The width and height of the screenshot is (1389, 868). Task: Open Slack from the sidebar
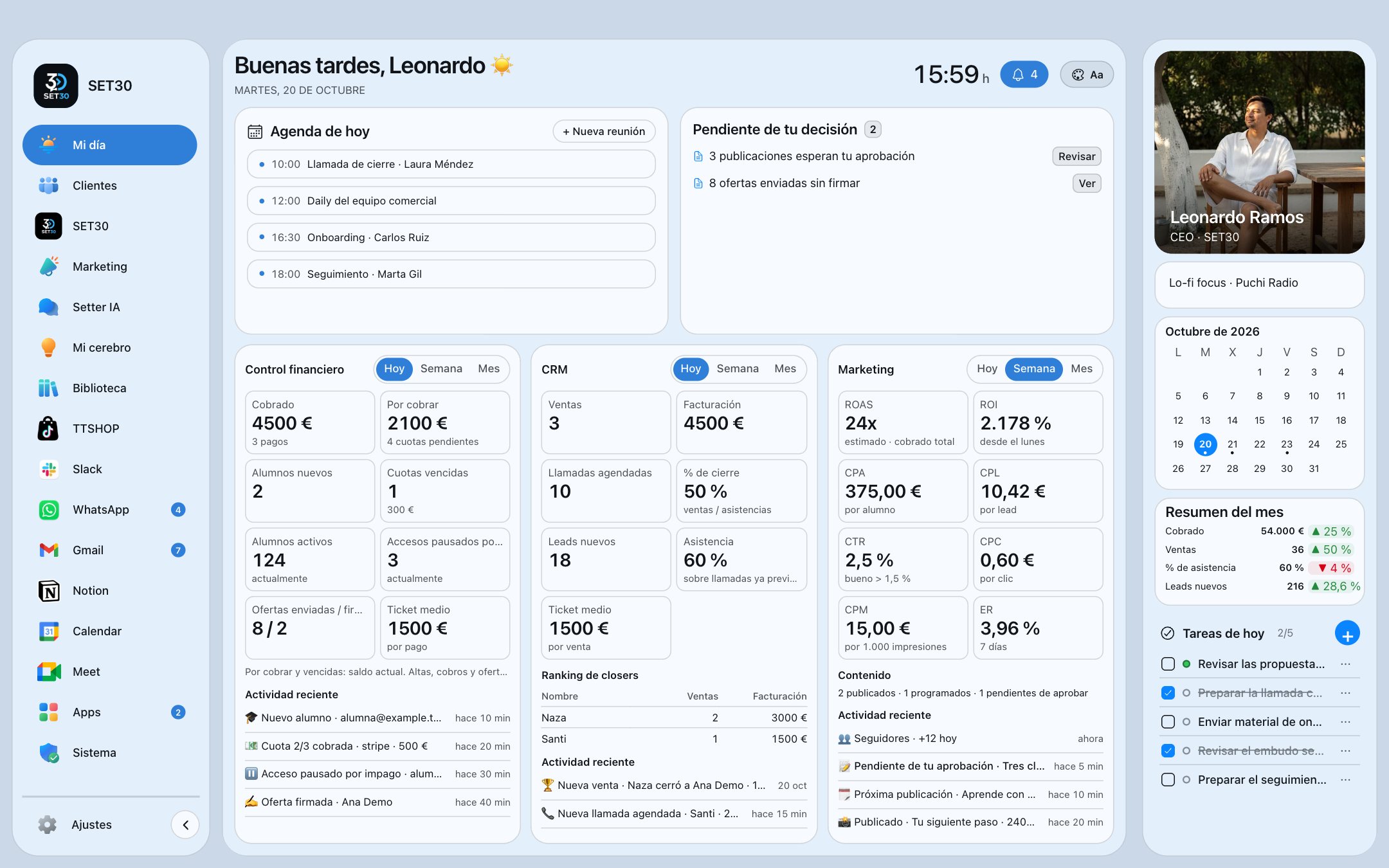(x=109, y=469)
